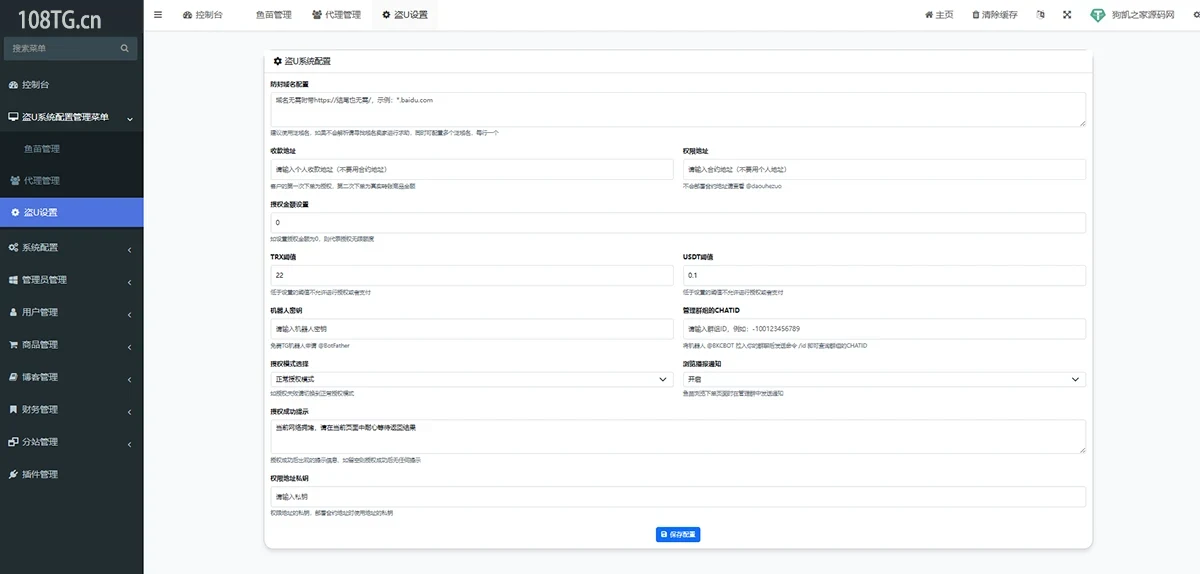This screenshot has width=1200, height=574.
Task: Click the green Tether avatar icon
Action: coord(1098,15)
